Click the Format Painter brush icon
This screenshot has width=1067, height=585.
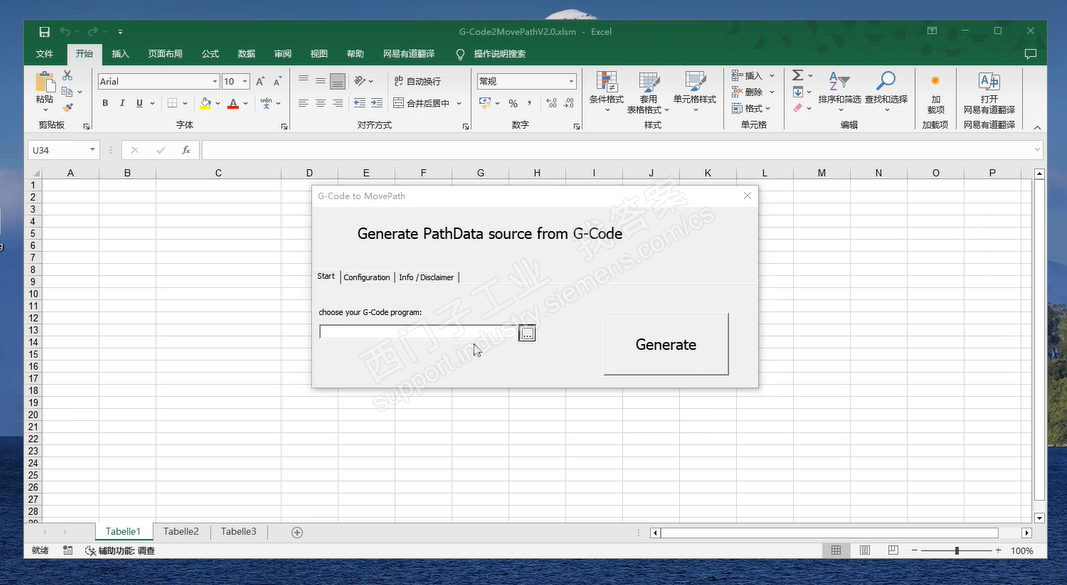point(67,107)
